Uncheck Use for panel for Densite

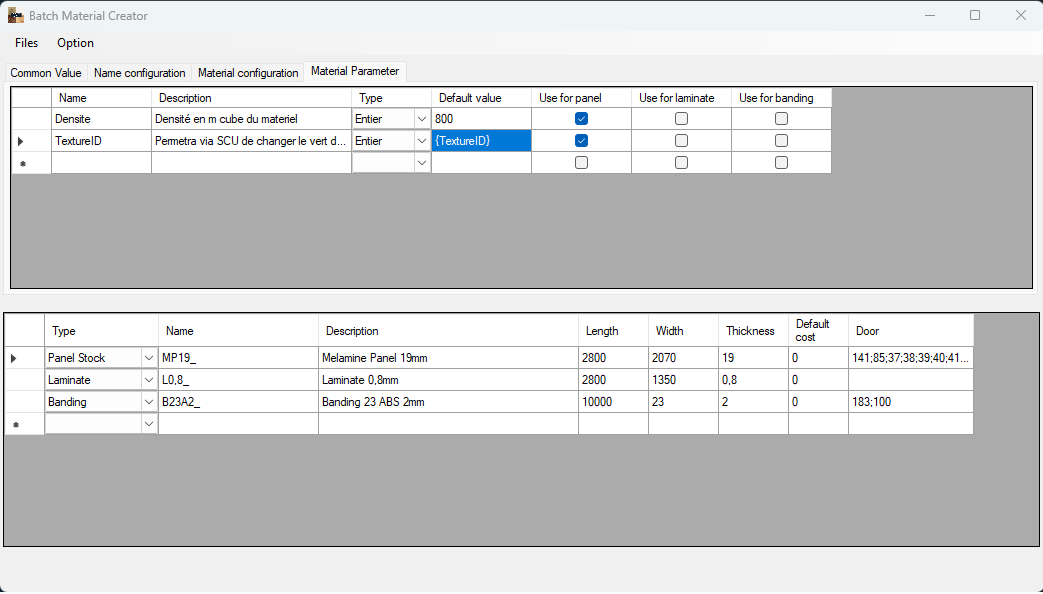tap(581, 118)
